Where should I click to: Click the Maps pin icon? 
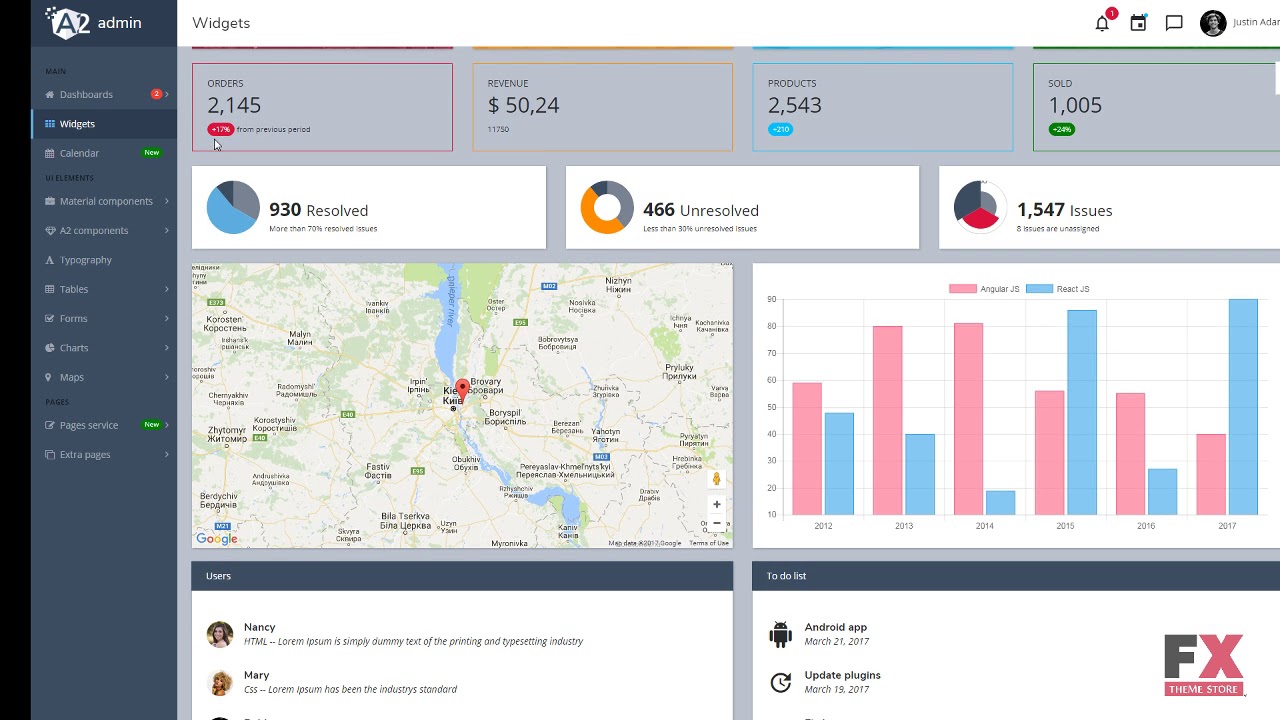pyautogui.click(x=50, y=377)
